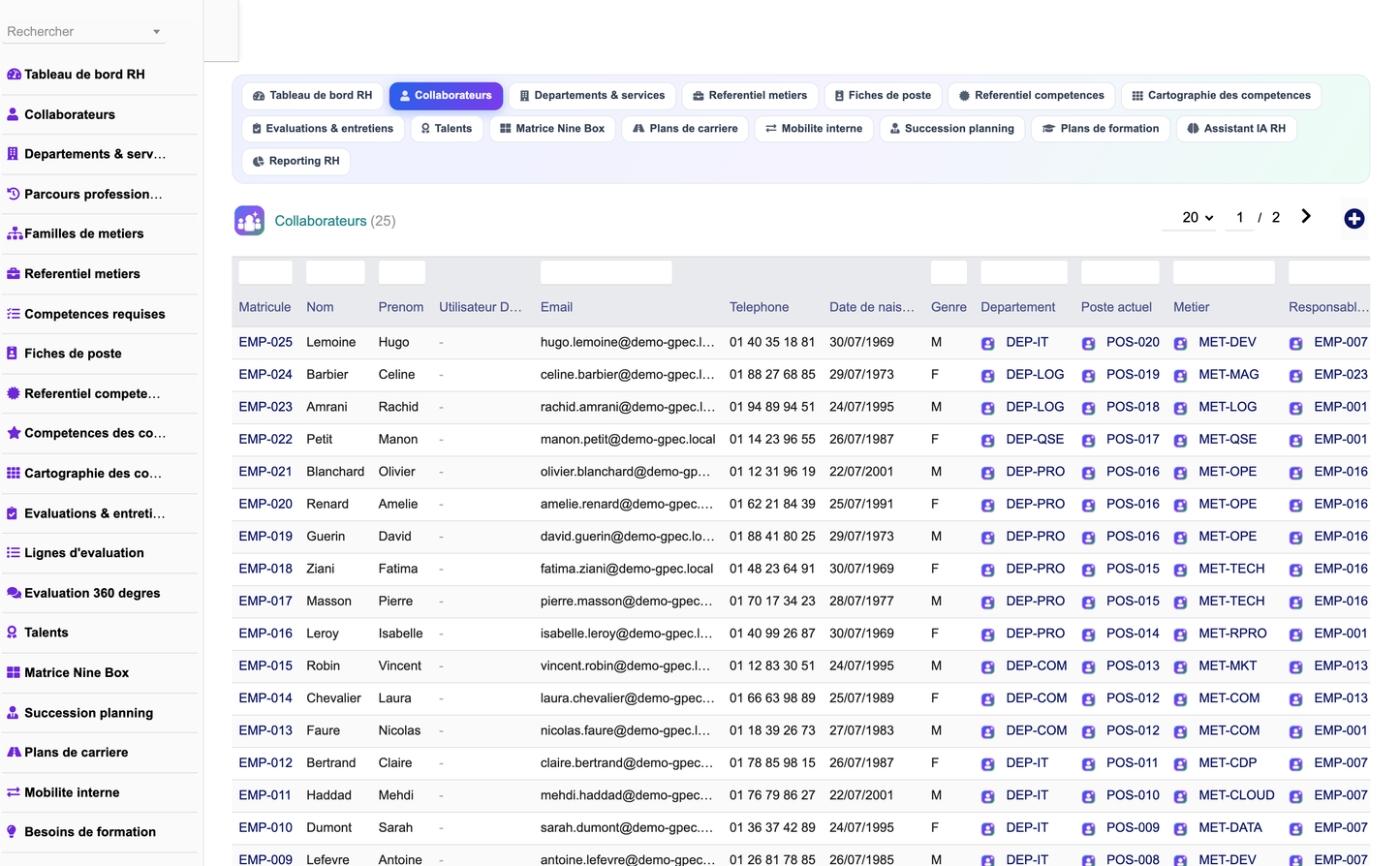Viewport: 1400px width, 866px height.
Task: Open employee record EMP-018
Action: click(x=265, y=570)
